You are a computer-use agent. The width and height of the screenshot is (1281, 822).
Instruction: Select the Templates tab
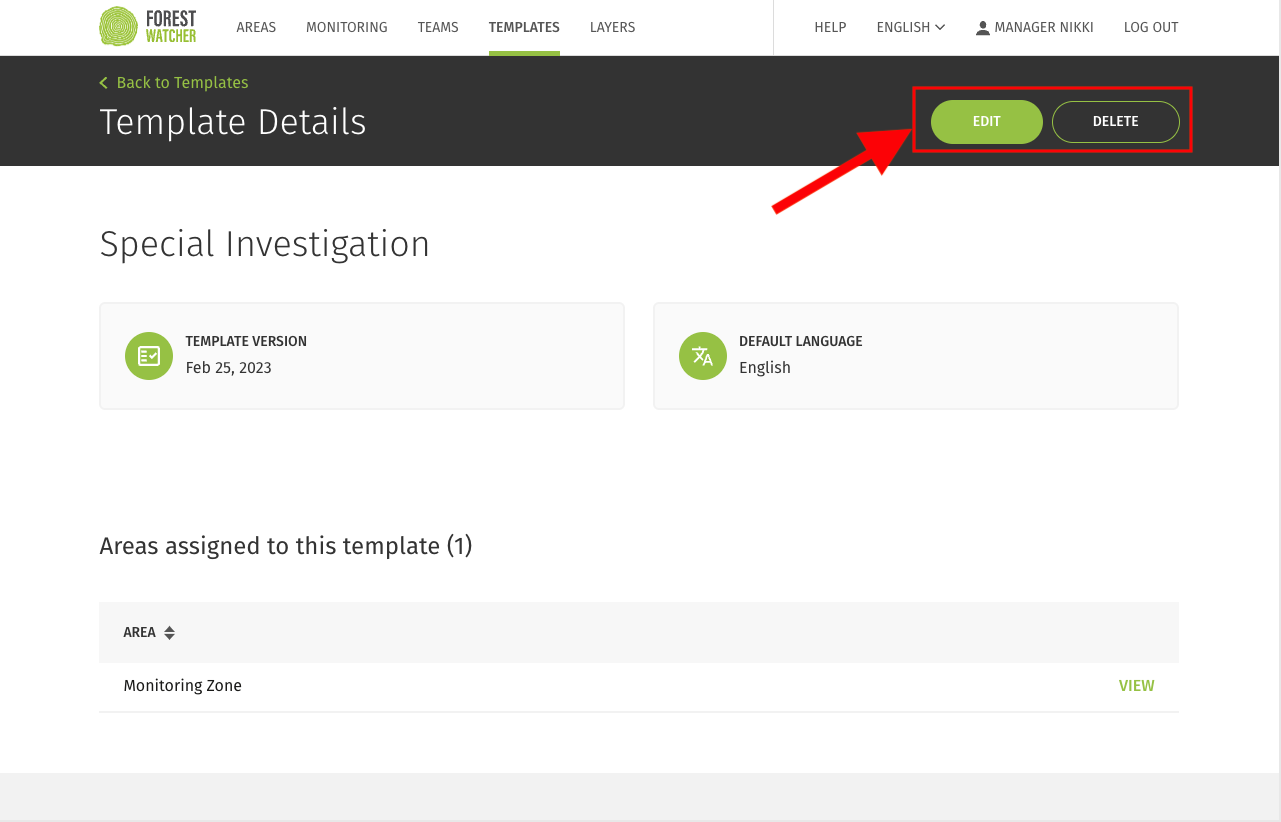(x=524, y=28)
